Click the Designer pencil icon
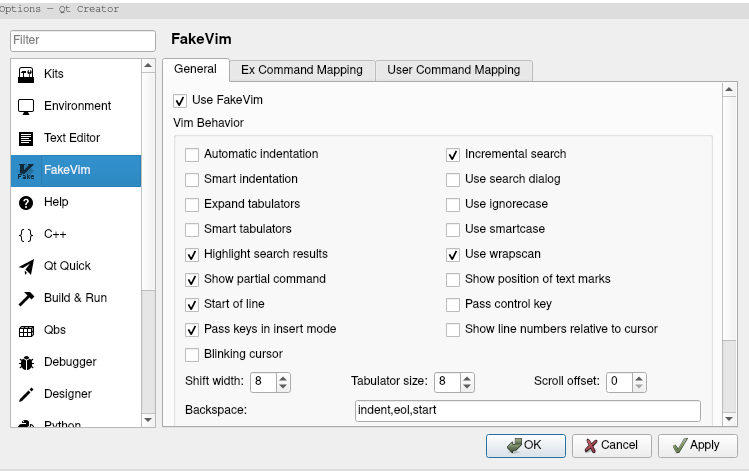 26,395
